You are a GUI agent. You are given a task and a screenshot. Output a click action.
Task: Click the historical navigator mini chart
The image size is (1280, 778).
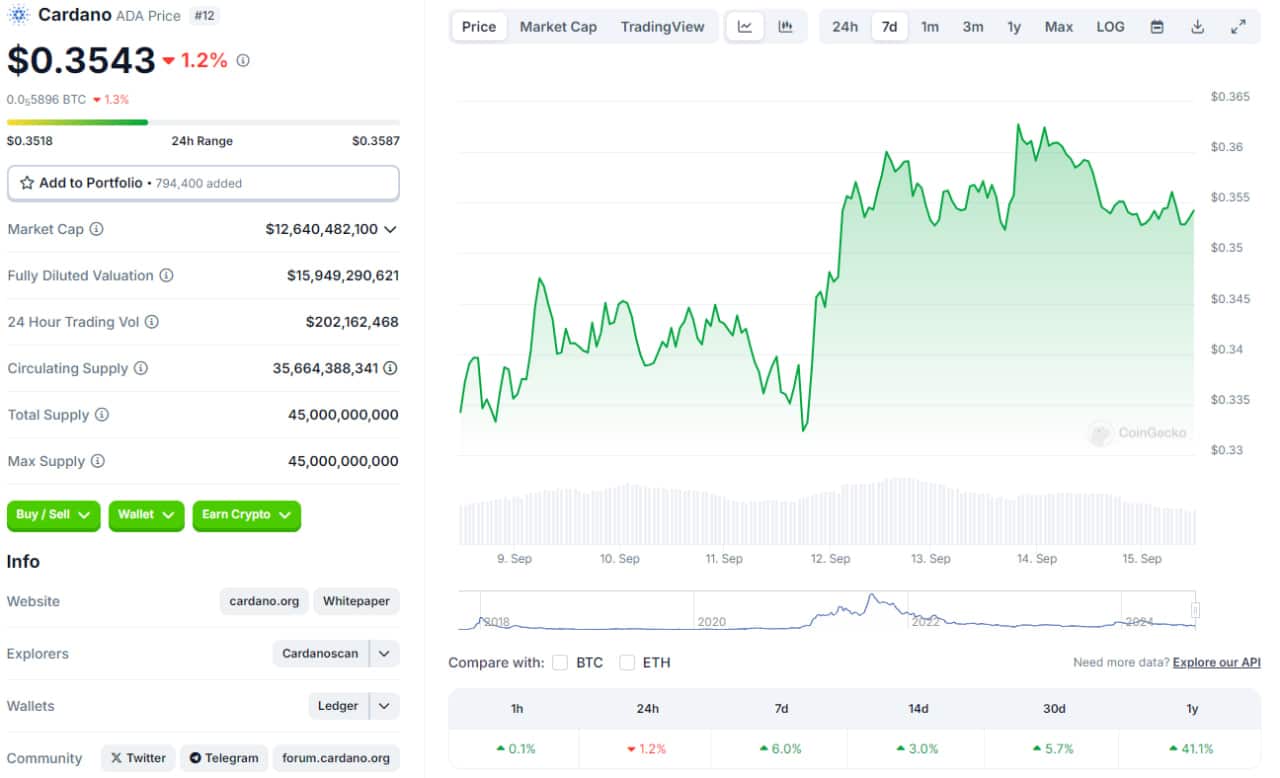coord(826,610)
